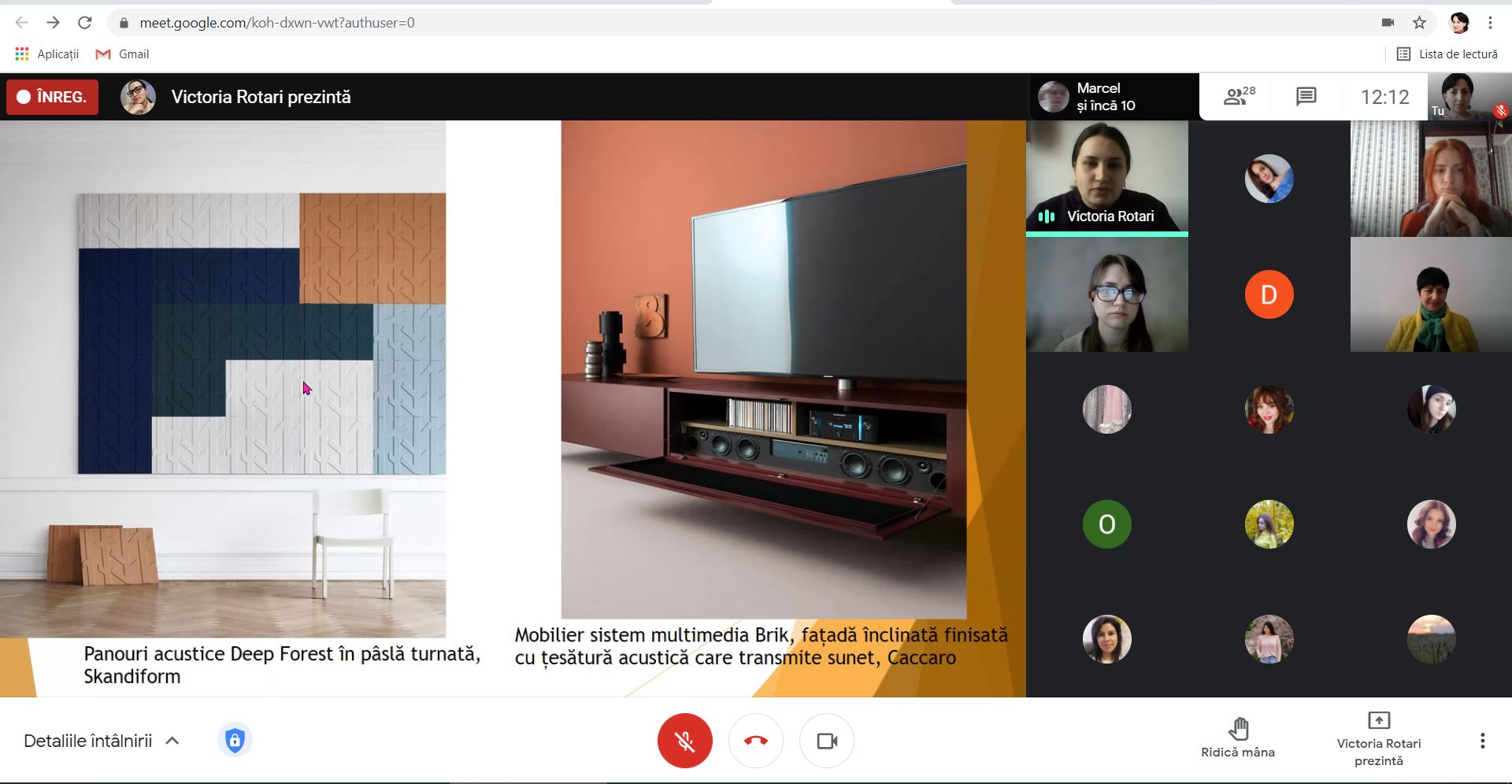The height and width of the screenshot is (784, 1512).
Task: Expand Detaliile întâlnirii chevron
Action: click(172, 741)
